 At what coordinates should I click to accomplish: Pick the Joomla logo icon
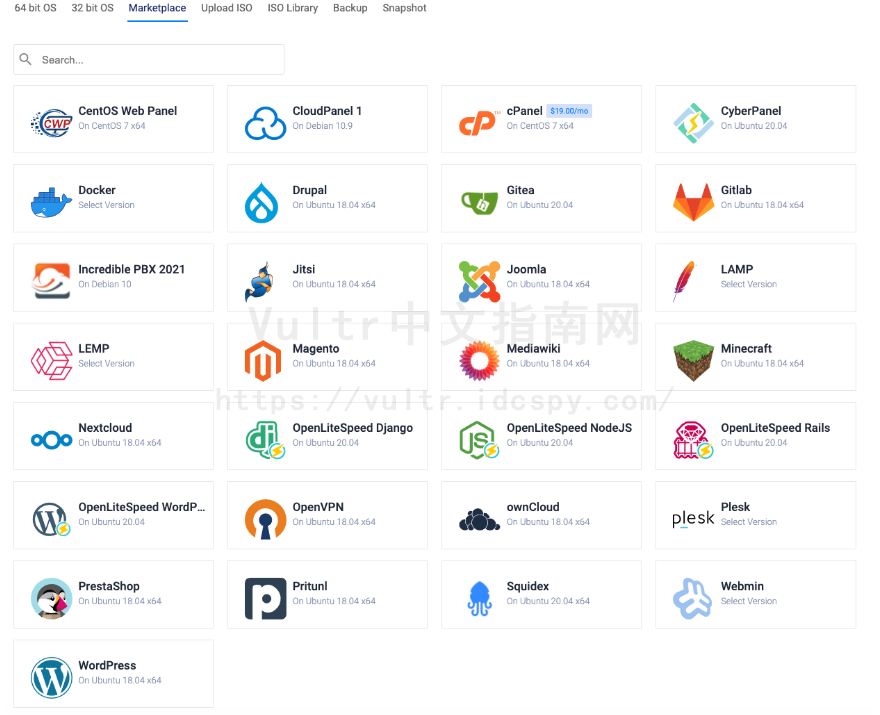479,281
